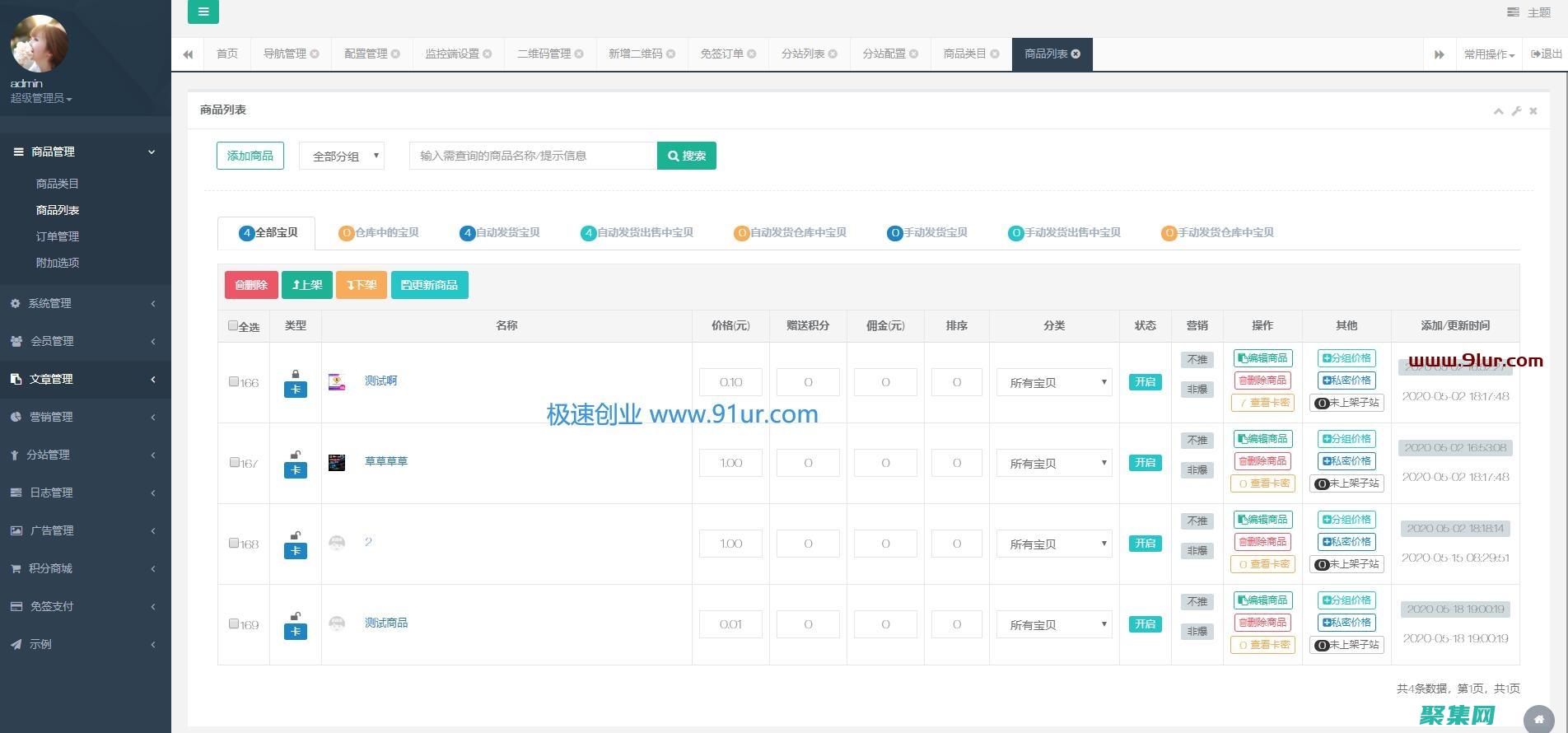
Task: Collapse panel using the up chevron icon
Action: coord(1498,111)
